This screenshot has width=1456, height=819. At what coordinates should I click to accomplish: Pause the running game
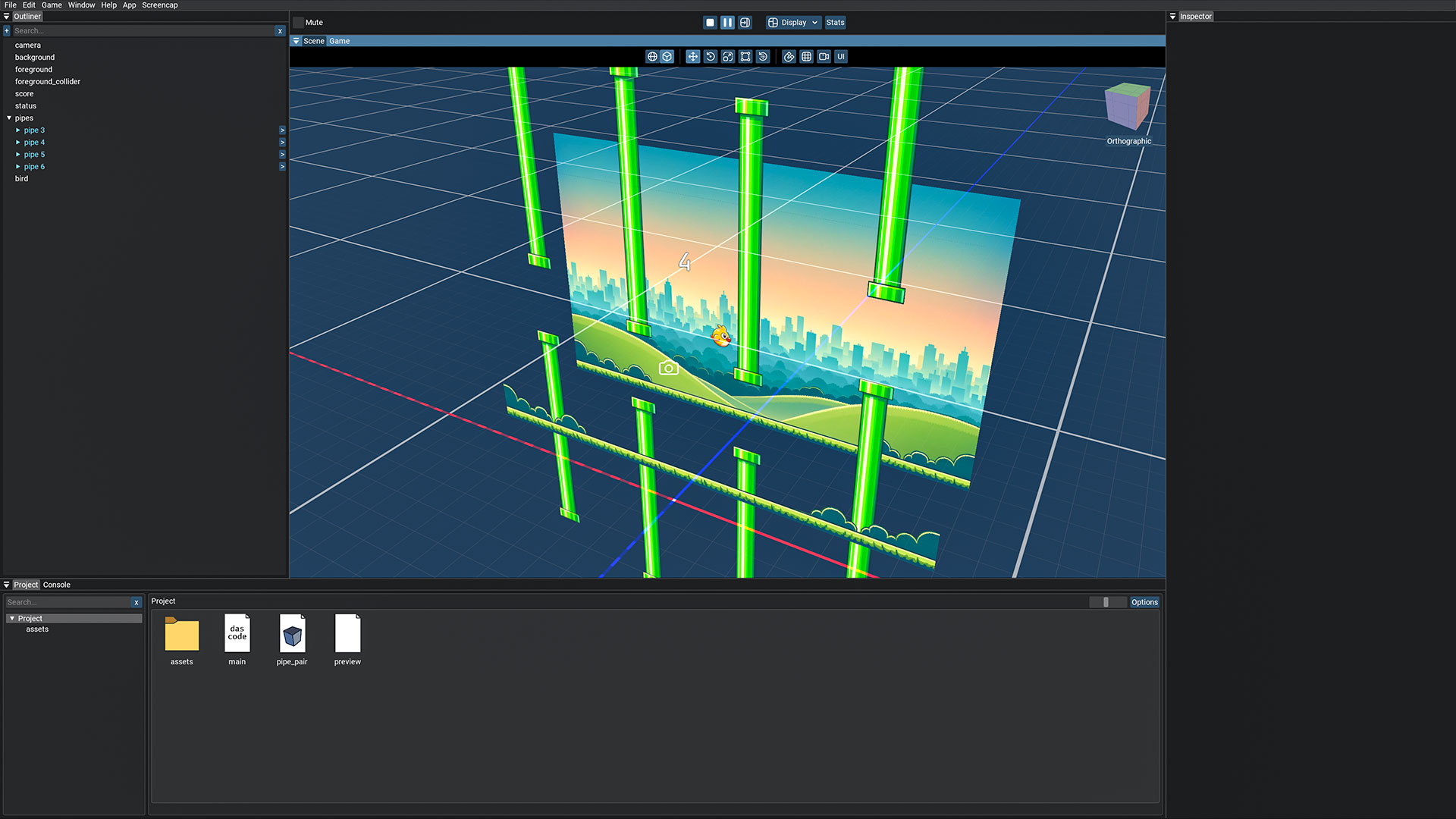(x=727, y=23)
